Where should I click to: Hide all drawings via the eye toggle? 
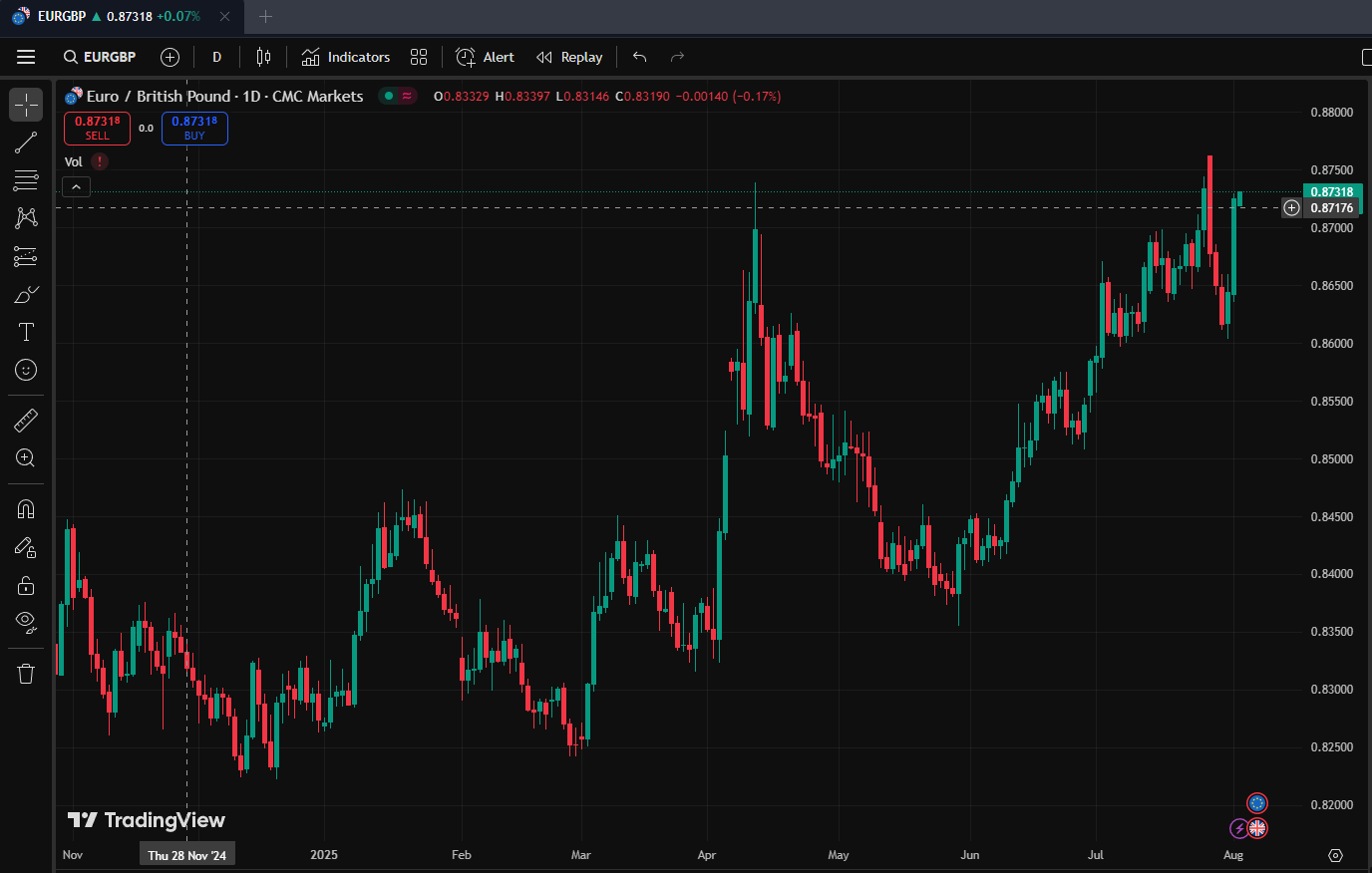[x=26, y=621]
